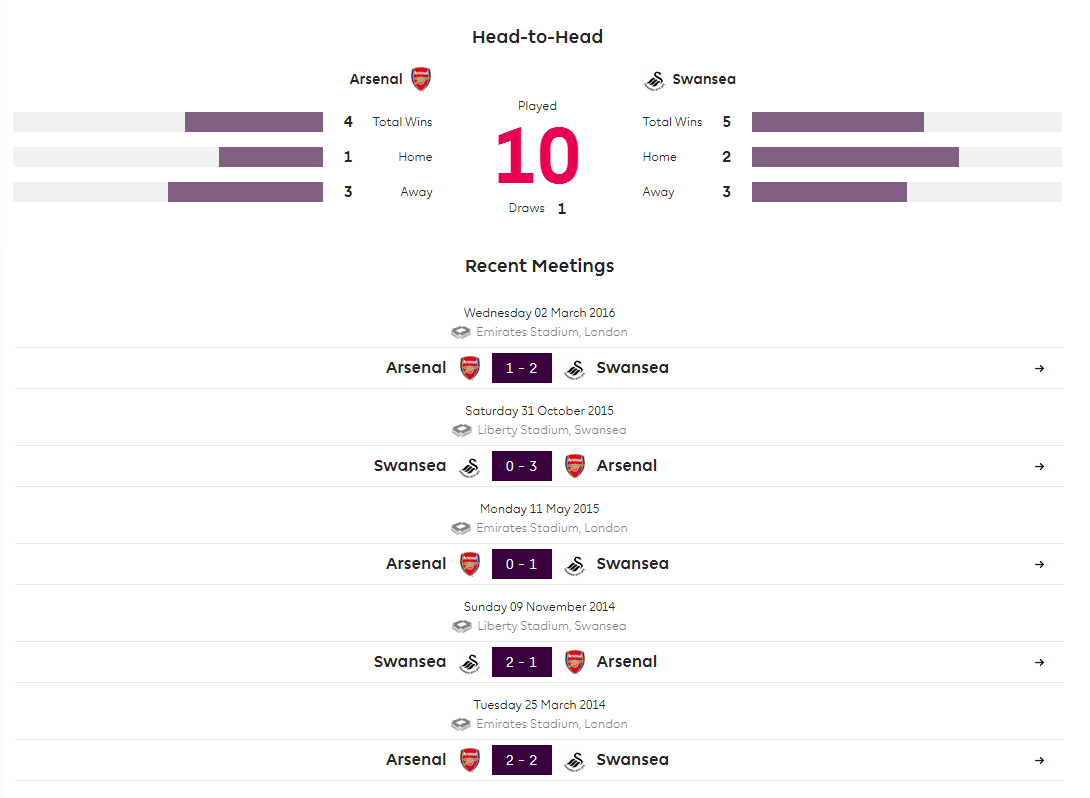Click the Swansea swan logo in the header
1090x798 pixels.
[x=654, y=81]
